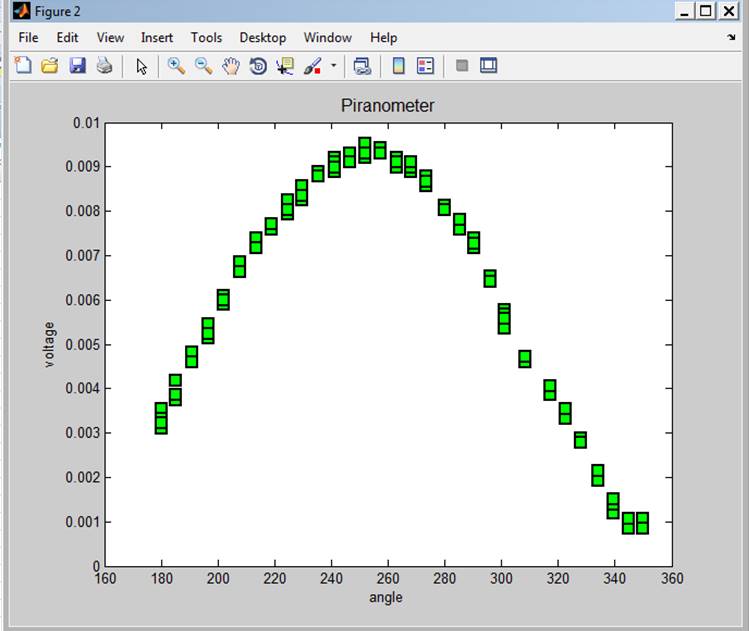Open the Tools menu
This screenshot has width=749, height=631.
206,37
